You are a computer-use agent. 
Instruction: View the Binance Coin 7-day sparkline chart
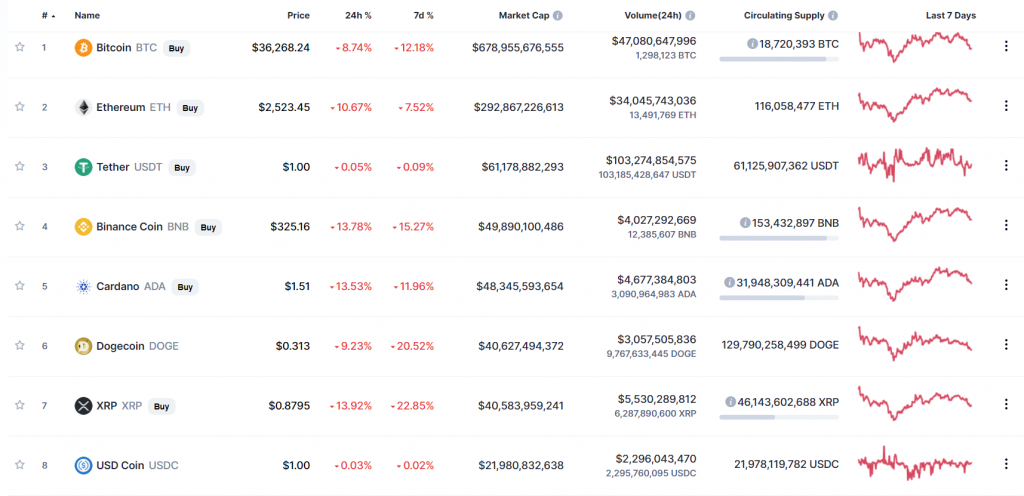(915, 226)
